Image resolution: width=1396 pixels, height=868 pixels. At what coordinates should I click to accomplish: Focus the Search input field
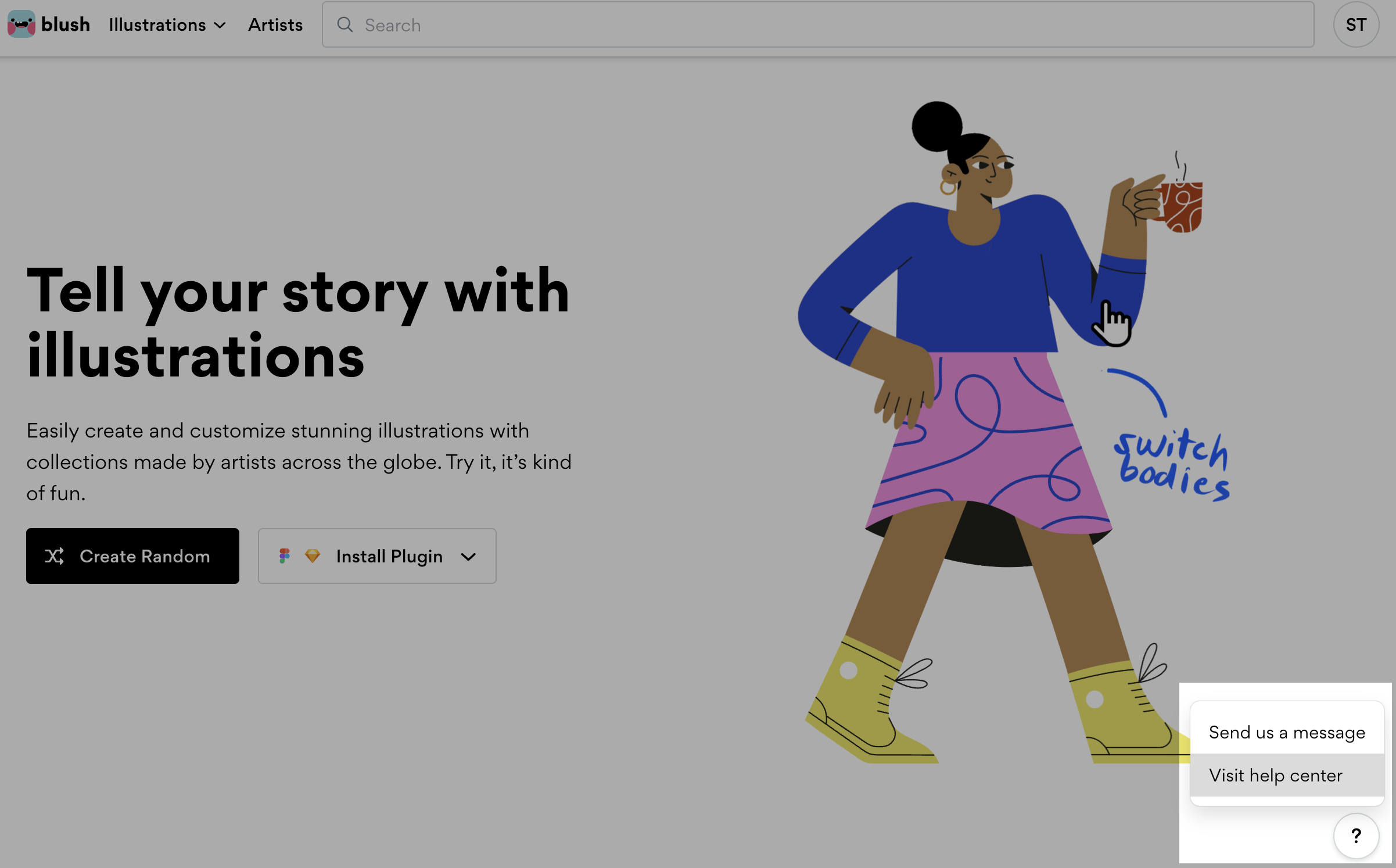tap(813, 25)
